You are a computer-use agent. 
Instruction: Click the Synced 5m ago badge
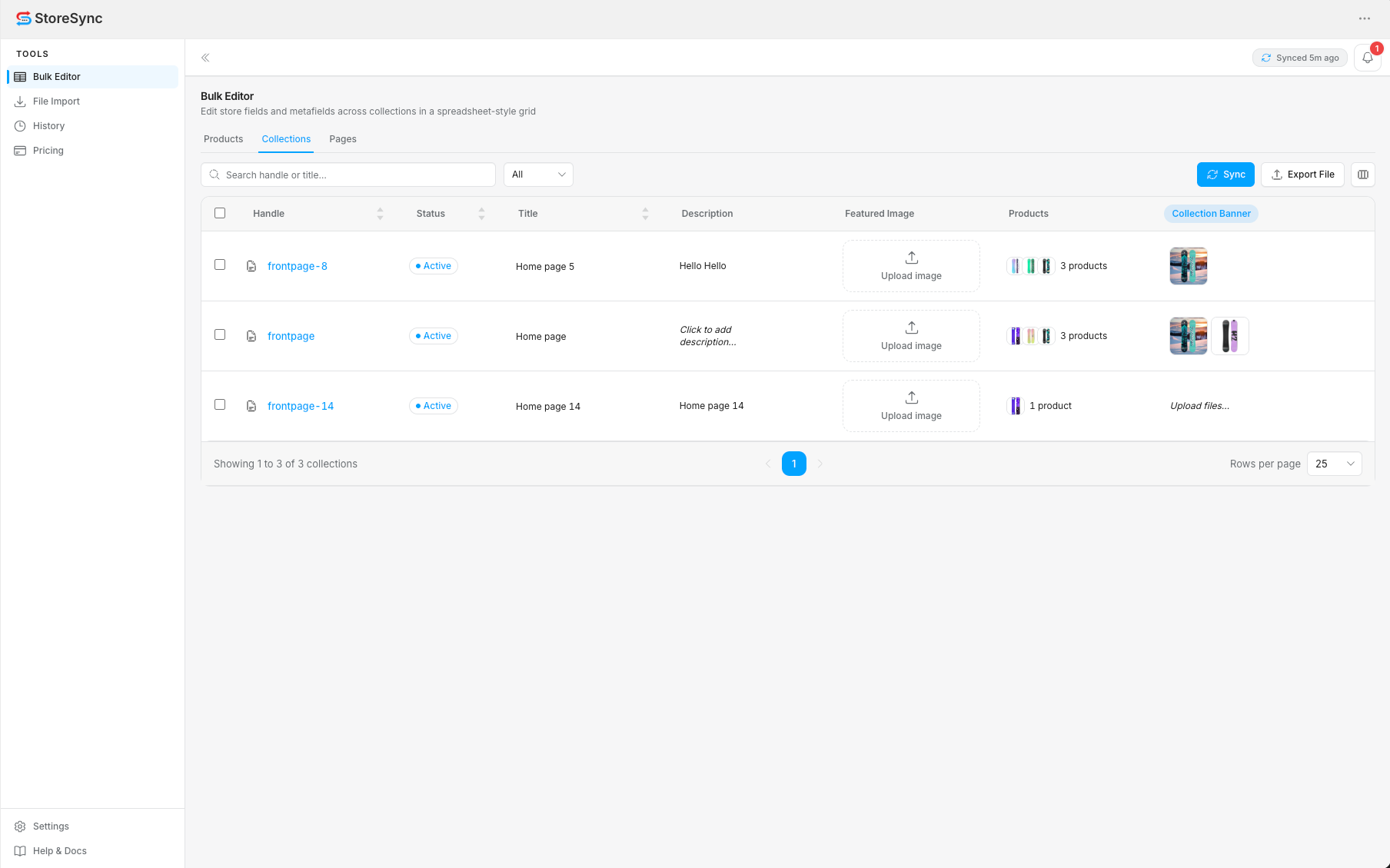pyautogui.click(x=1300, y=58)
